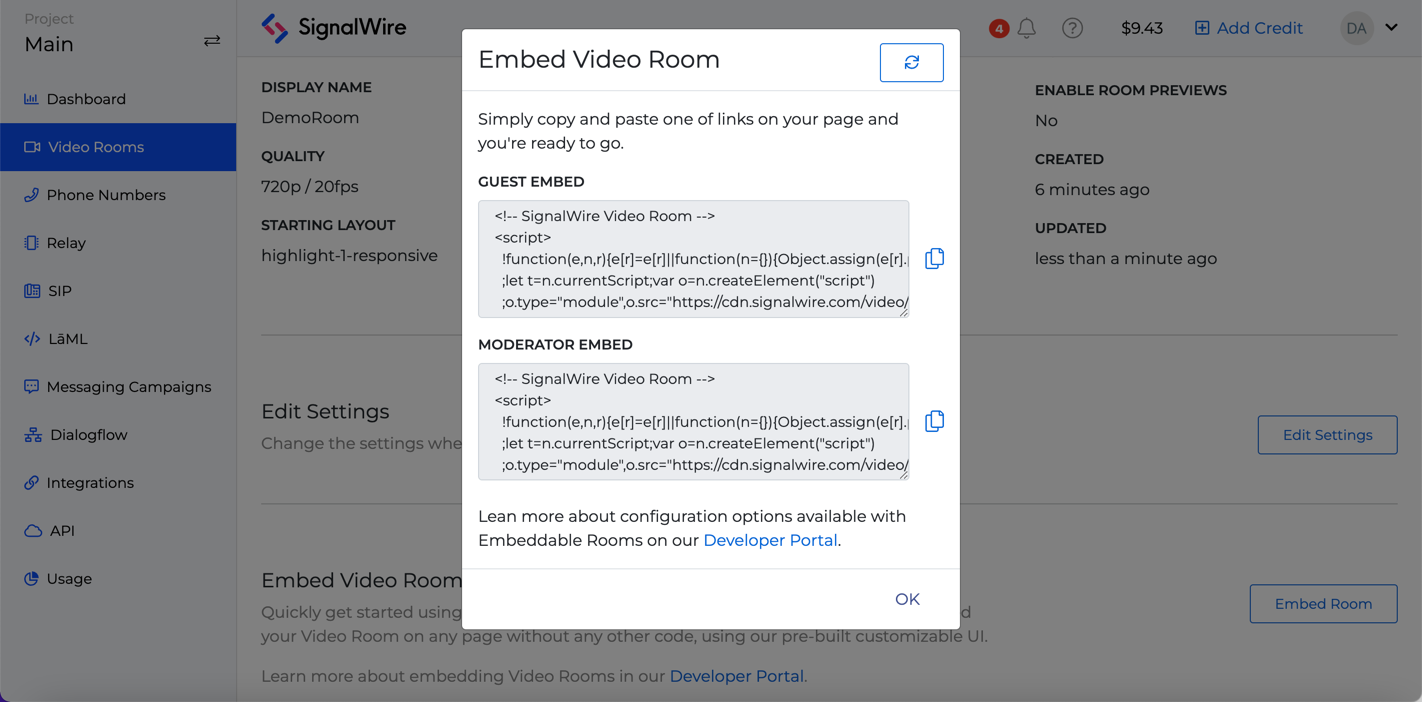Click inside the Guest Embed code box

(693, 259)
